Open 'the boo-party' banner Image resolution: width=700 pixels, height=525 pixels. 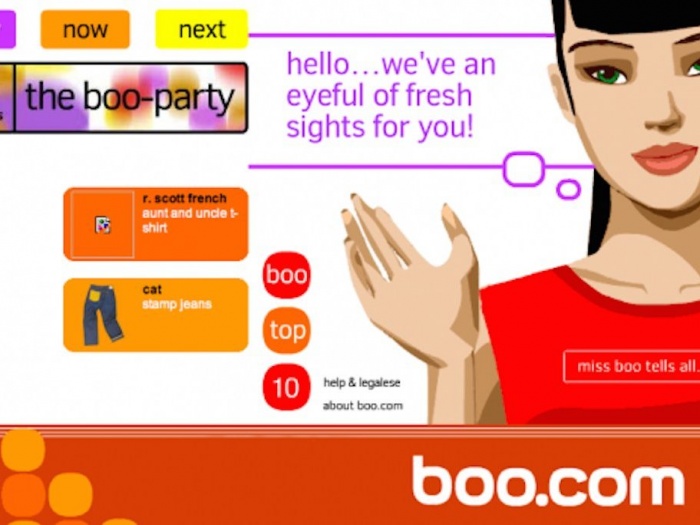[x=131, y=98]
